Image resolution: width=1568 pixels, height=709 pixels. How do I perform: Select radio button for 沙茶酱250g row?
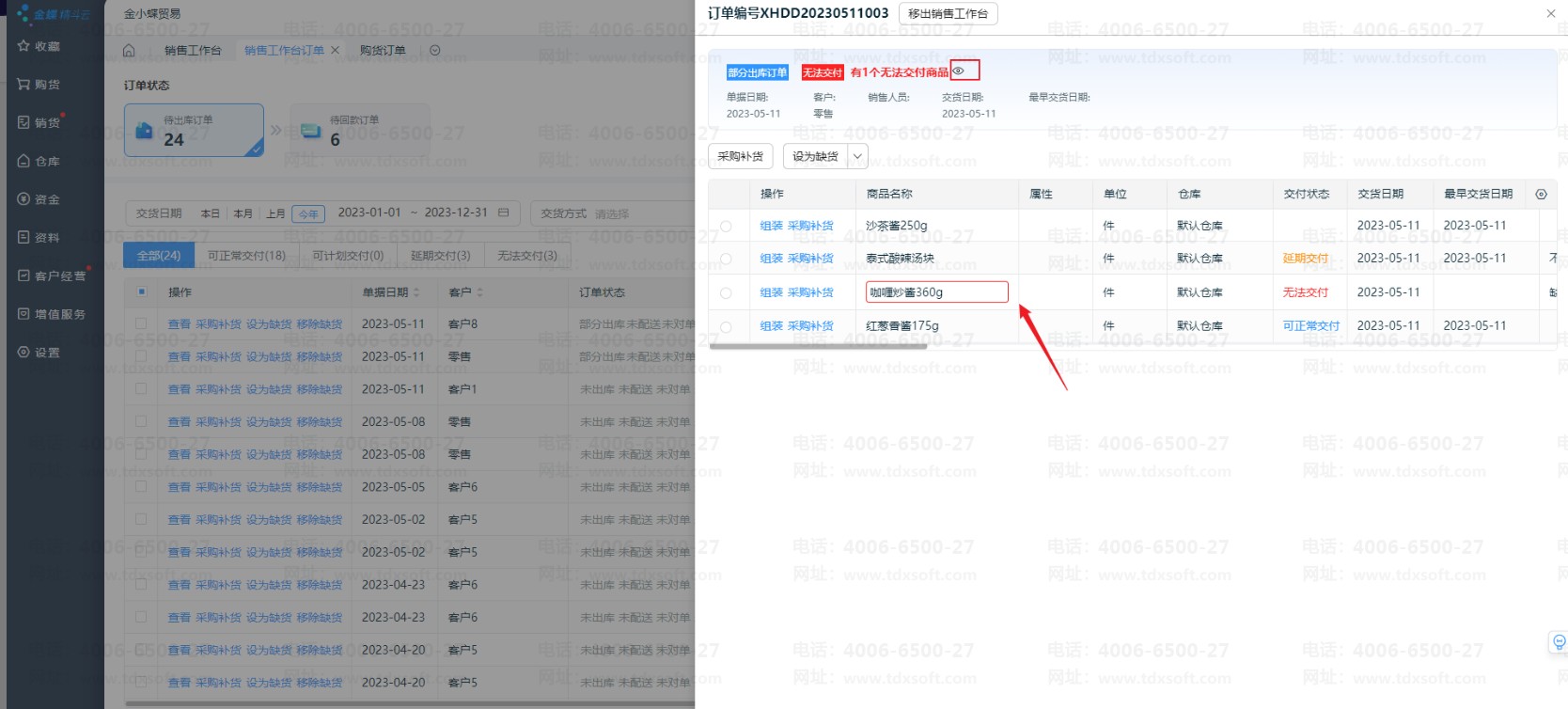point(726,227)
